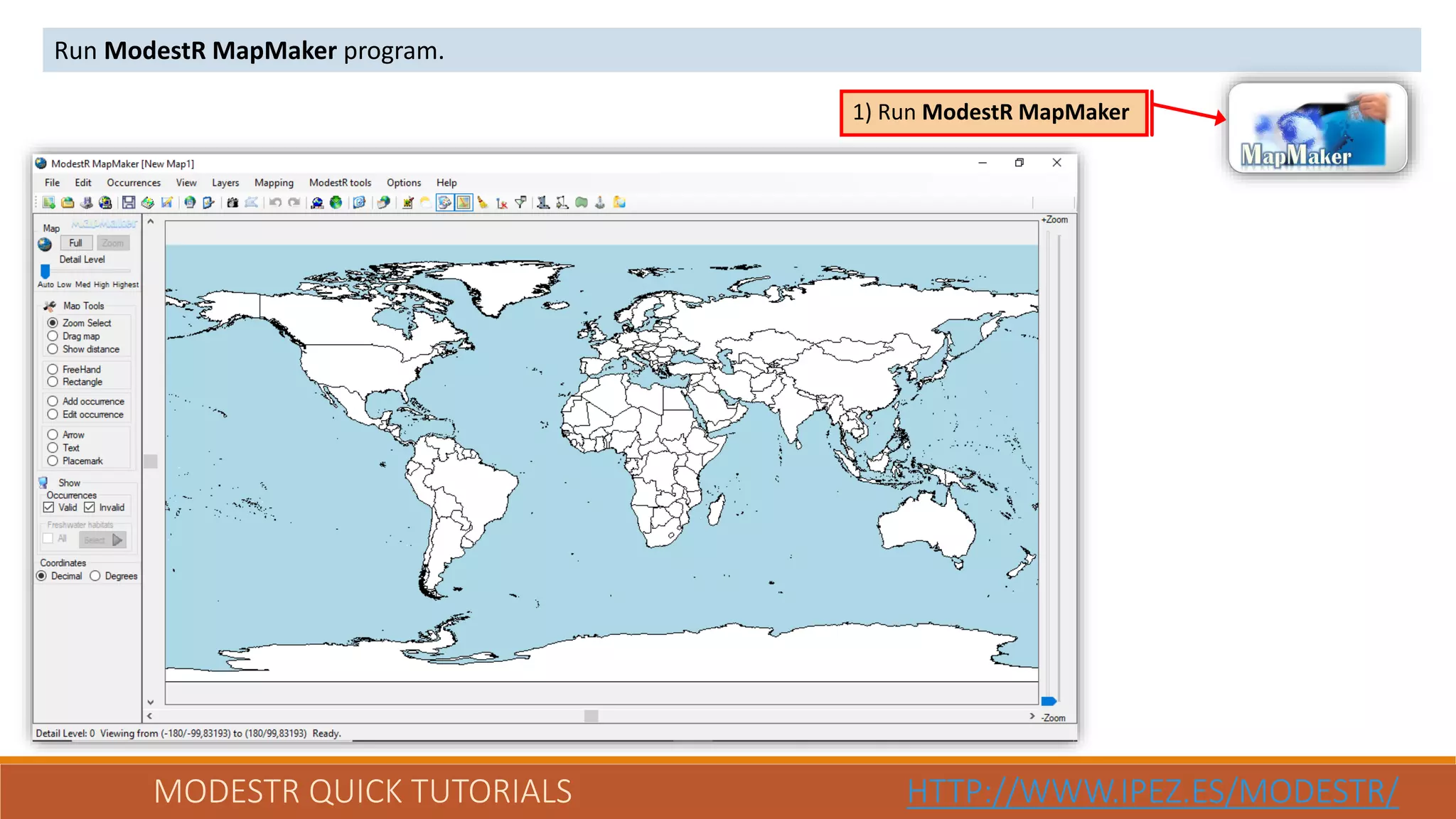Viewport: 1456px width, 819px height.
Task: Click the horizontal scrollbar right arrow
Action: 1032,716
